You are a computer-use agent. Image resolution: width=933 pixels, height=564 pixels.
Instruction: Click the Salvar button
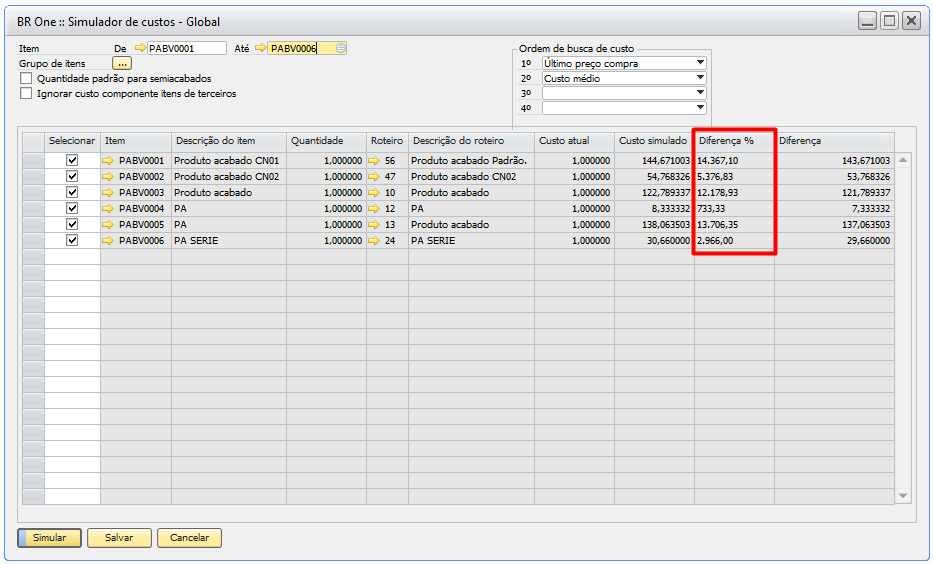coord(119,538)
